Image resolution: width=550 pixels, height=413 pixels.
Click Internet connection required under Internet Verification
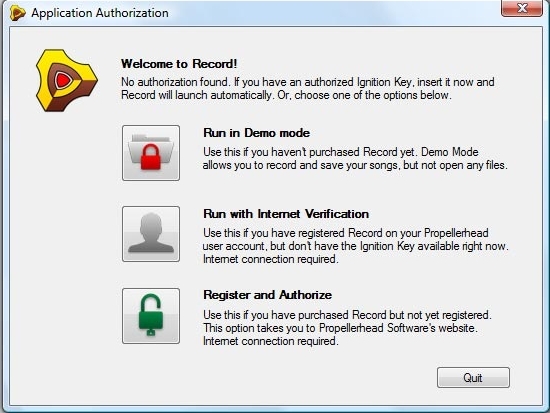(x=270, y=259)
